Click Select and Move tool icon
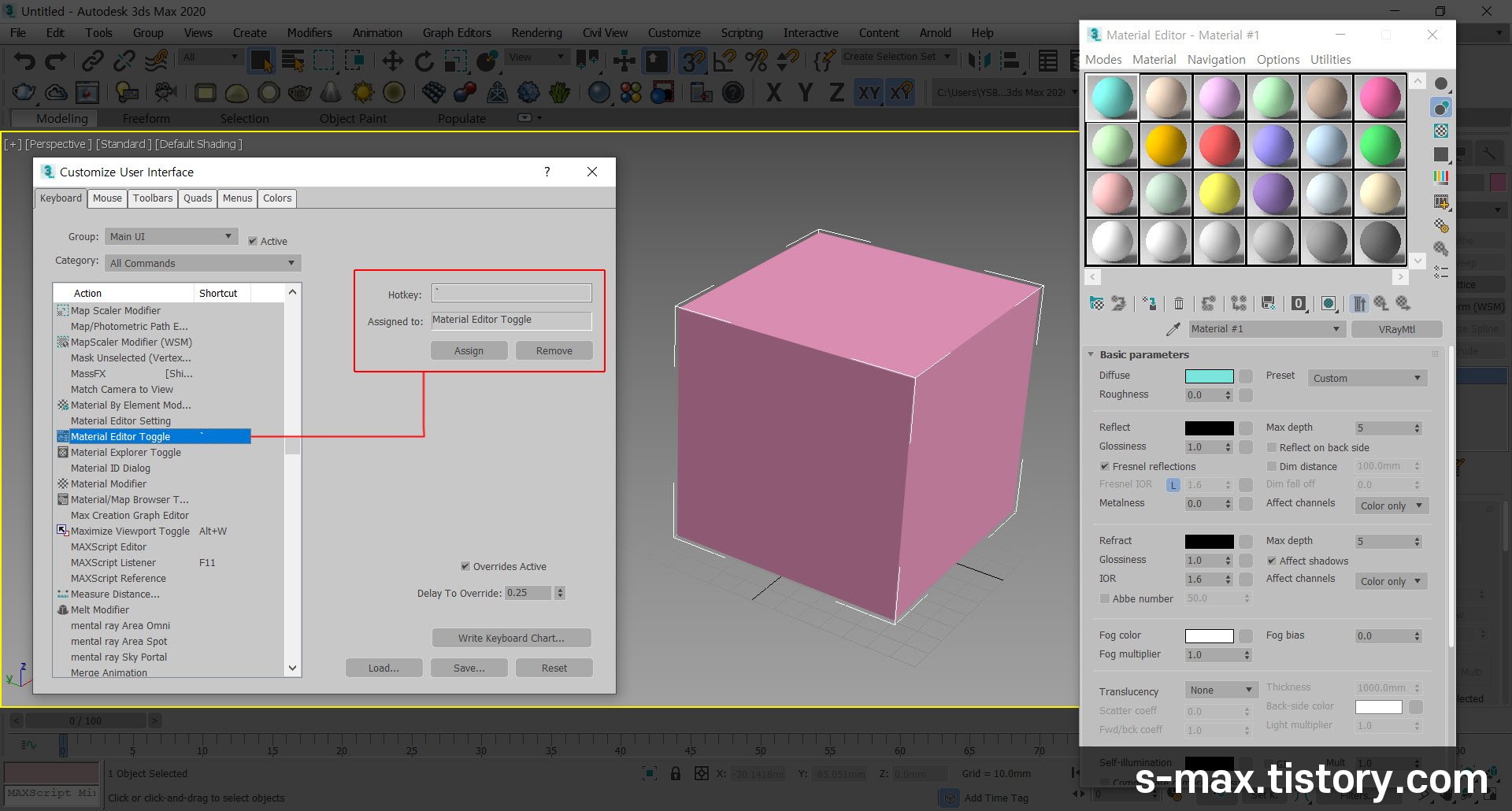Image resolution: width=1512 pixels, height=811 pixels. click(392, 60)
